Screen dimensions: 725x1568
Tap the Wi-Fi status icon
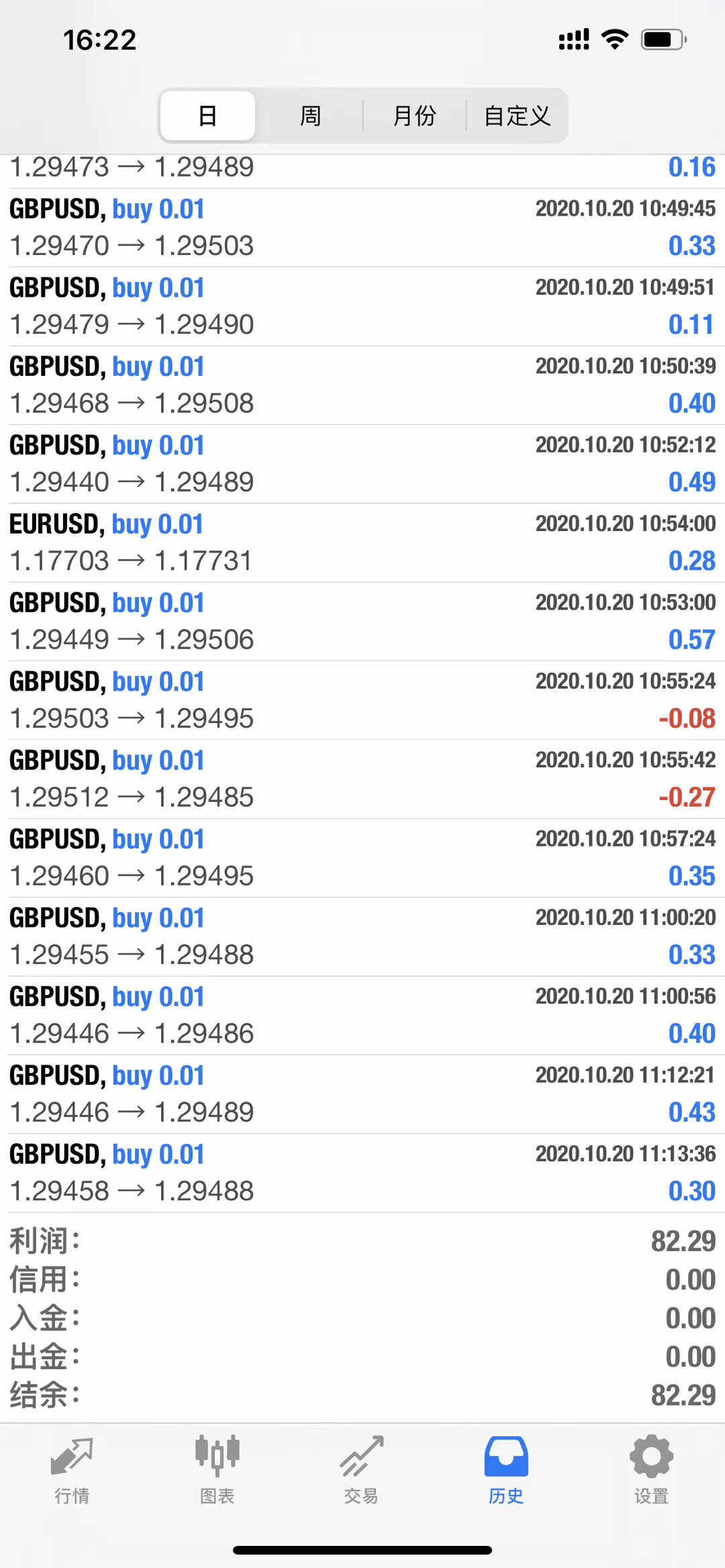pos(615,39)
